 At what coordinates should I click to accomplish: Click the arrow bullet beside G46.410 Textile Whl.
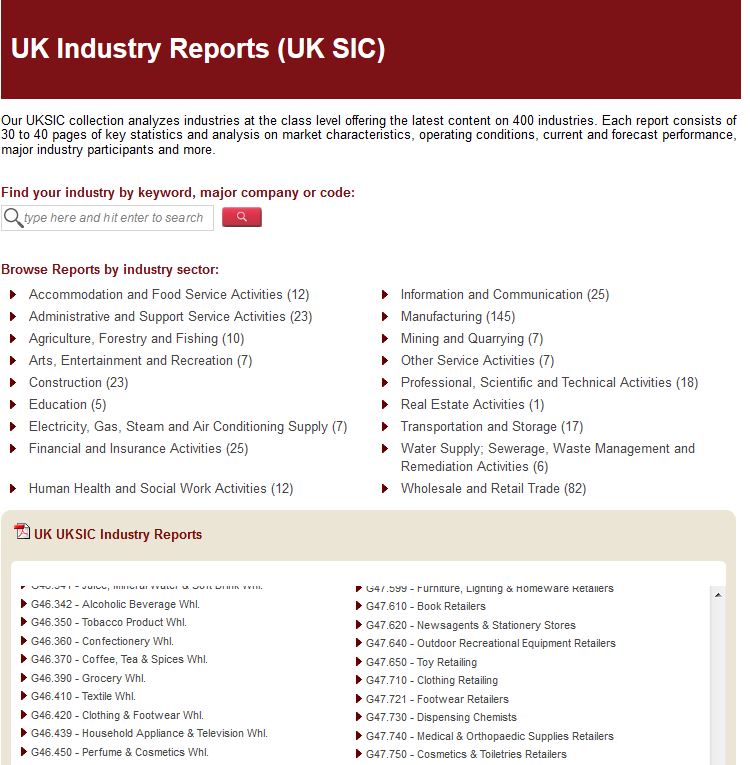(x=24, y=696)
